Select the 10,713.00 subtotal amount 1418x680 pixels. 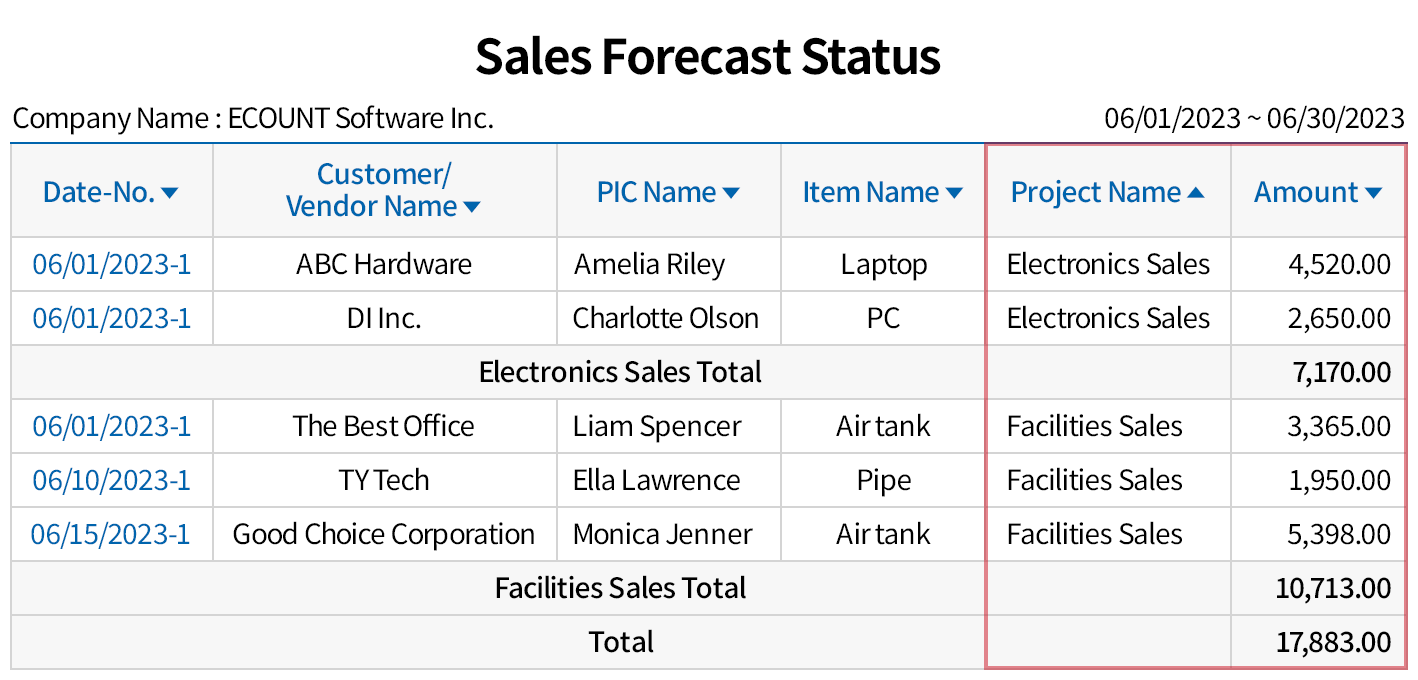click(x=1333, y=588)
